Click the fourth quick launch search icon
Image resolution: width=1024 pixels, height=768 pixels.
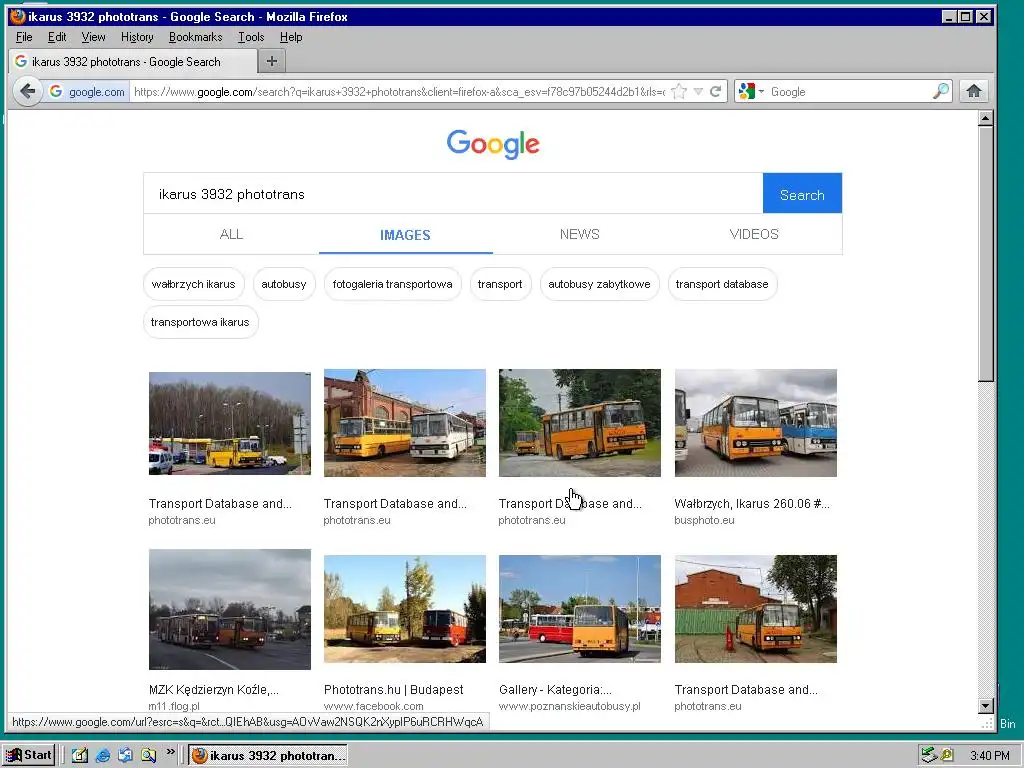point(148,756)
